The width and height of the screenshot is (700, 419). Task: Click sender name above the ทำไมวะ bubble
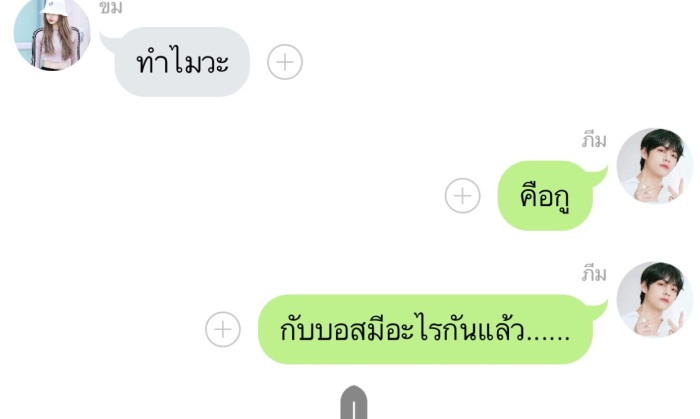click(110, 7)
